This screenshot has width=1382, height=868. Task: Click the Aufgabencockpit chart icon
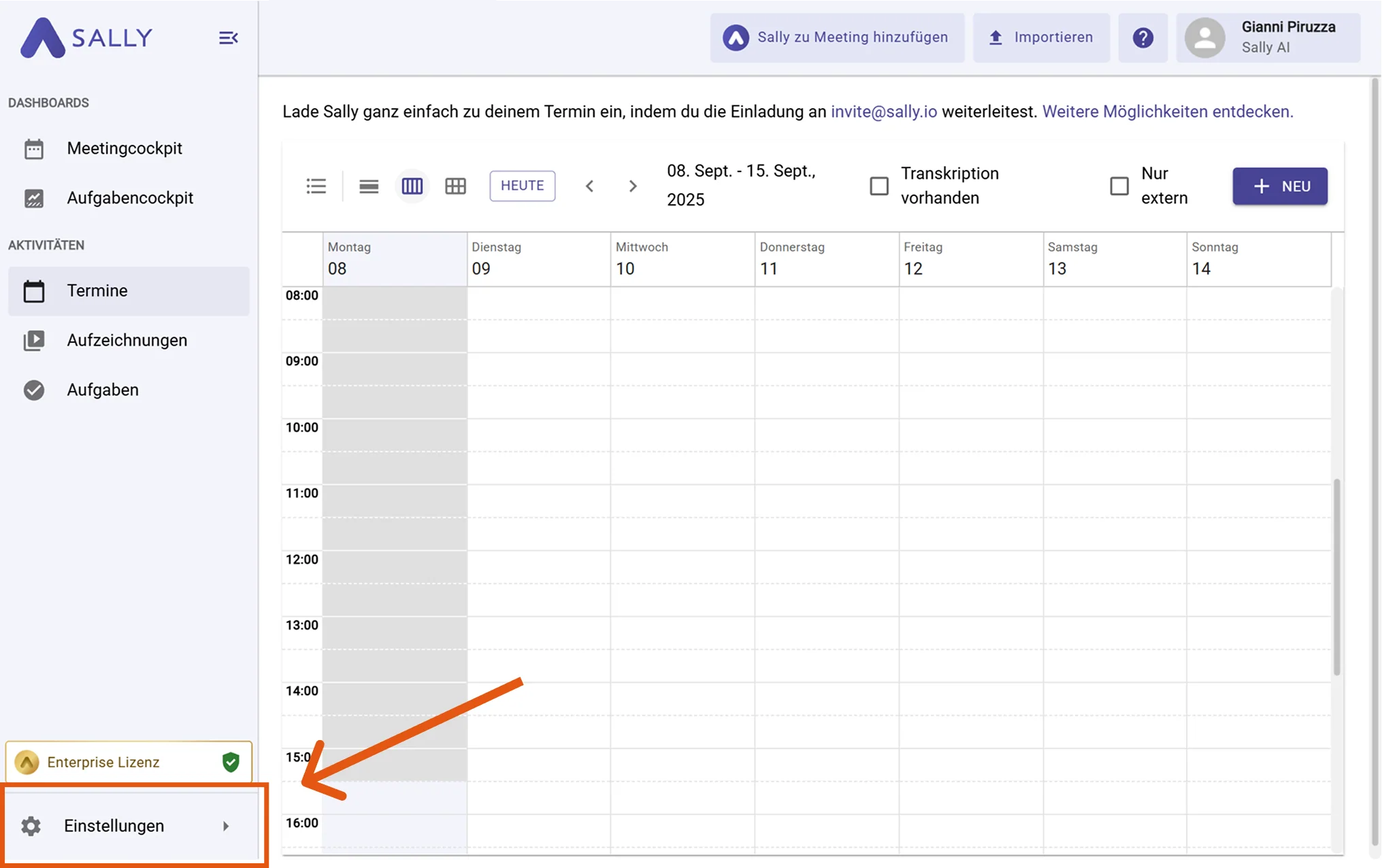[34, 198]
